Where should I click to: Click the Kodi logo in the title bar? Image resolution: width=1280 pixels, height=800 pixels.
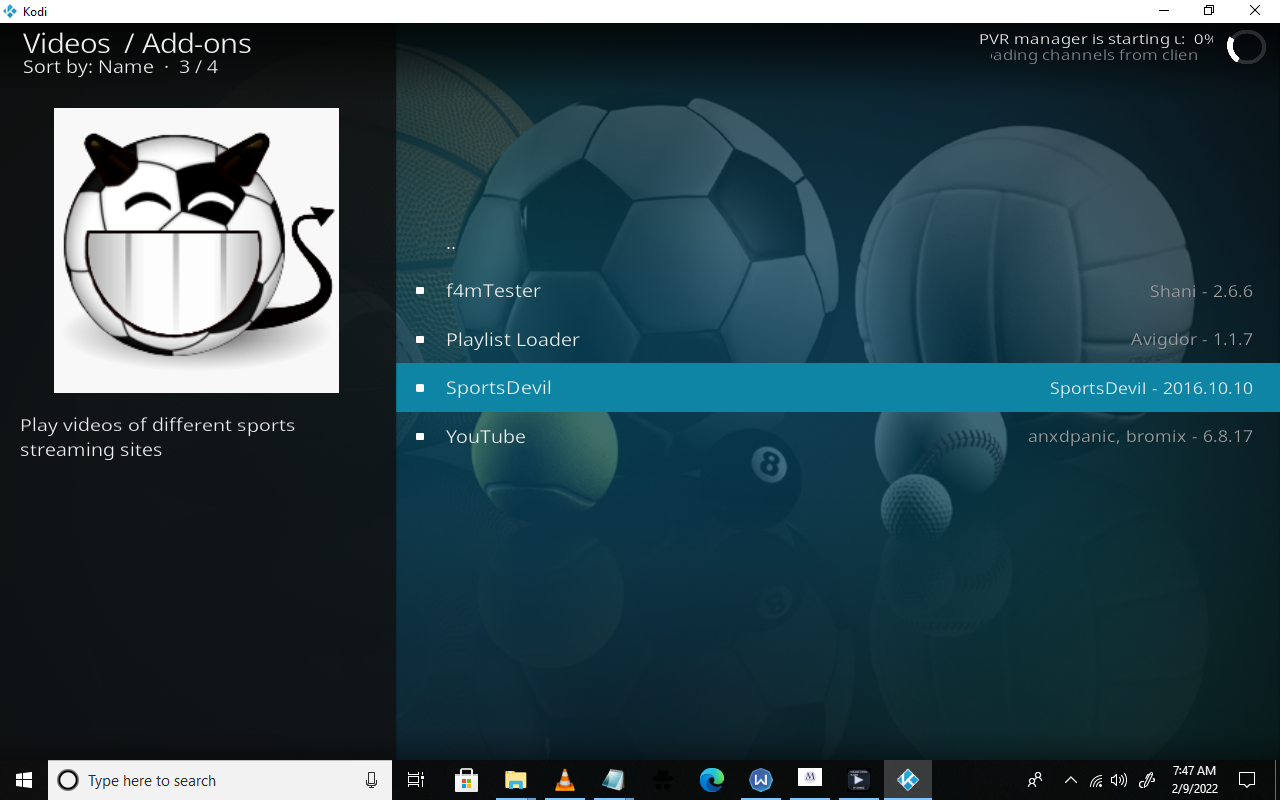click(x=10, y=11)
